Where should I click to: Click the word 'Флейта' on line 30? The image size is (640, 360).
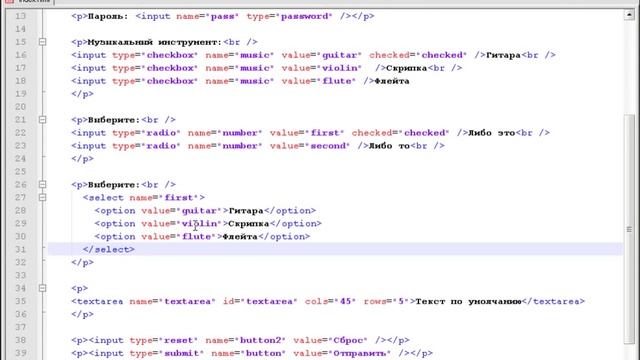click(240, 237)
